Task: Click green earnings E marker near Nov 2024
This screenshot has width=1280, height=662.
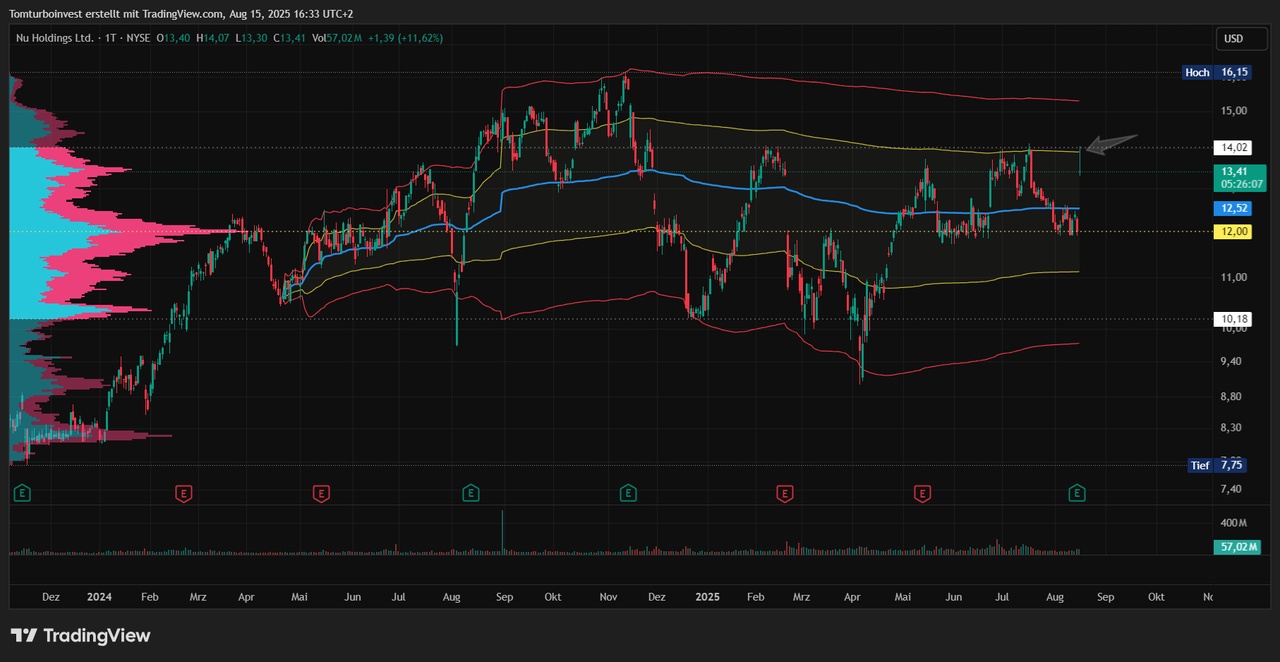Action: click(x=628, y=493)
